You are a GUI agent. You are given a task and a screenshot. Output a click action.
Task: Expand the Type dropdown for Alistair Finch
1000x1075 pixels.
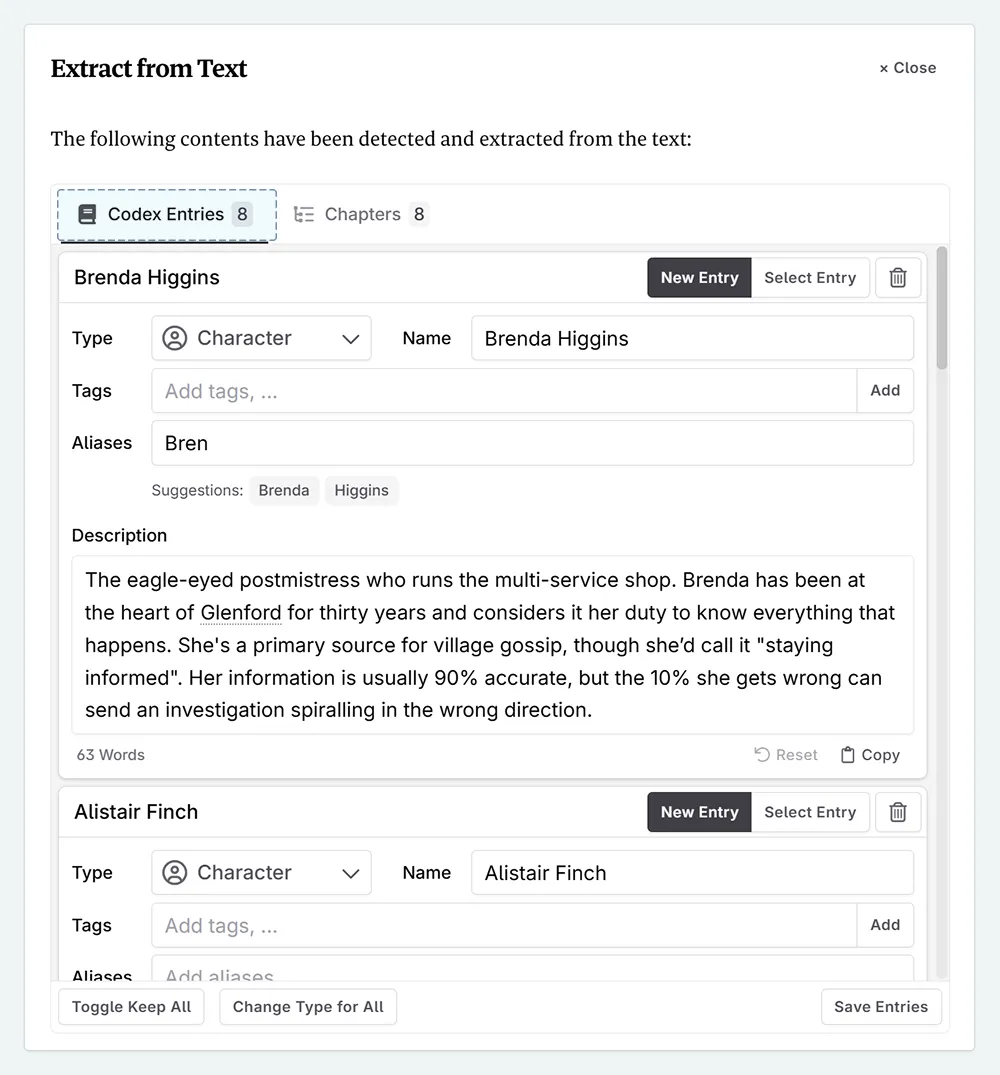tap(350, 873)
